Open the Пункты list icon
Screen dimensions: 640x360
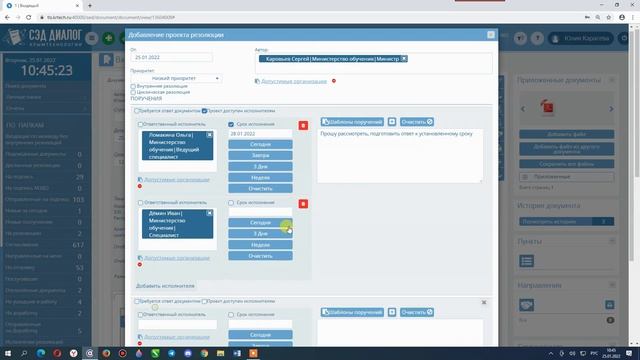[527, 261]
